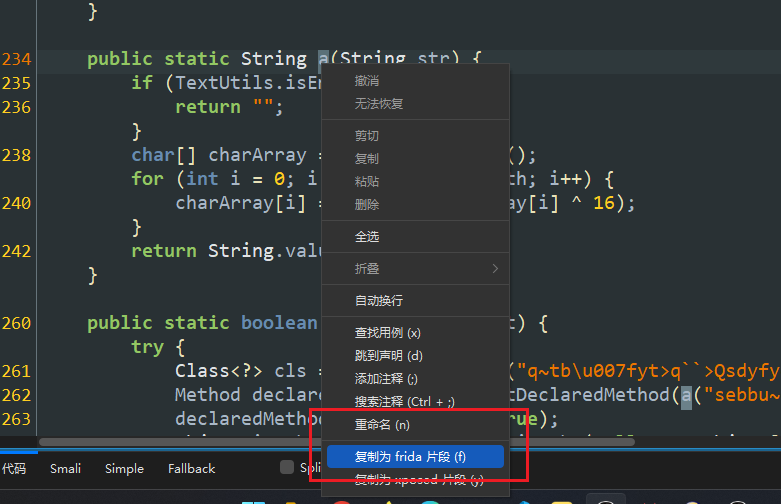Click the highlighted method name a on line 234
The height and width of the screenshot is (504, 781).
[x=323, y=59]
